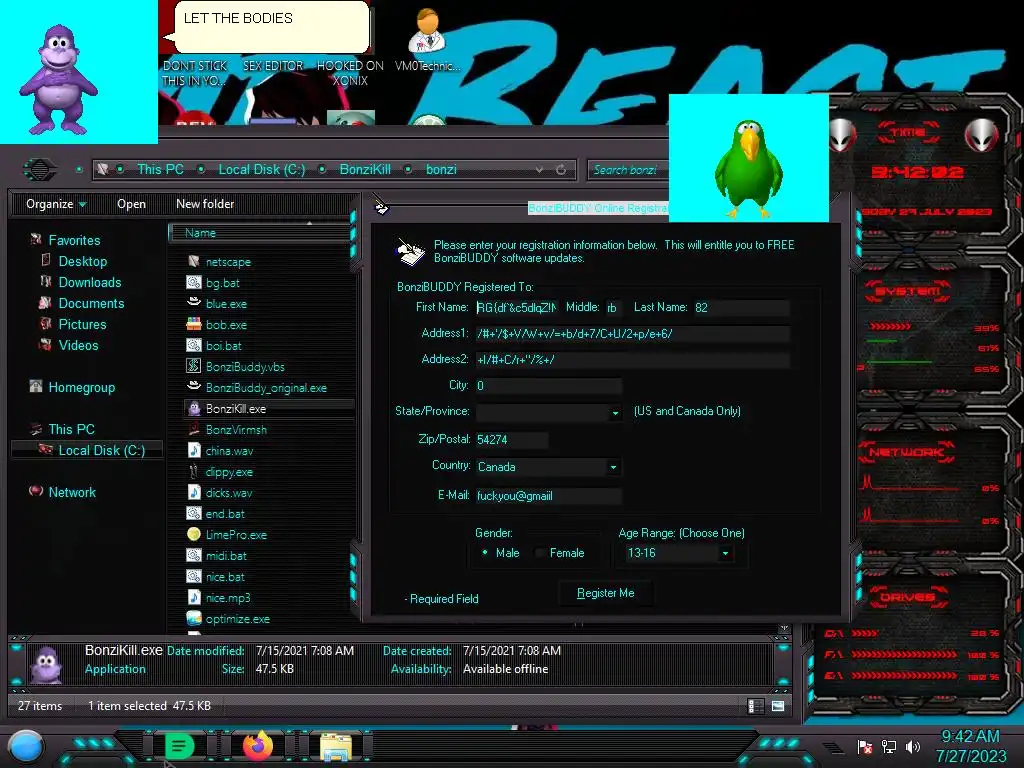1024x768 pixels.
Task: Select the midi.bat file name
Action: click(x=226, y=555)
